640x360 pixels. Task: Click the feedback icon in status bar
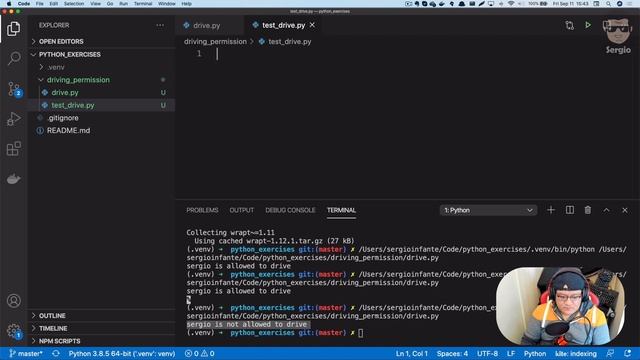coord(610,353)
